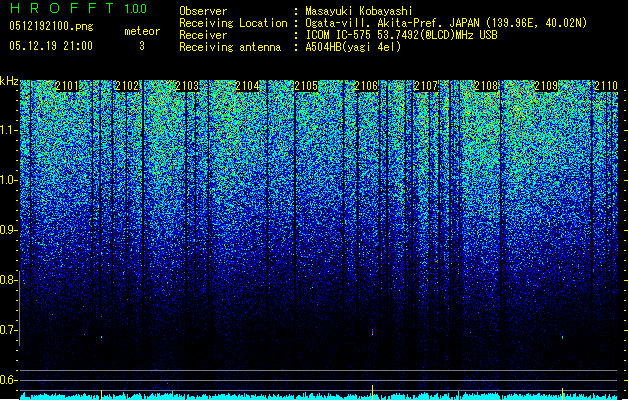Select antenna value A504HB(yagi 4el)

coord(353,47)
